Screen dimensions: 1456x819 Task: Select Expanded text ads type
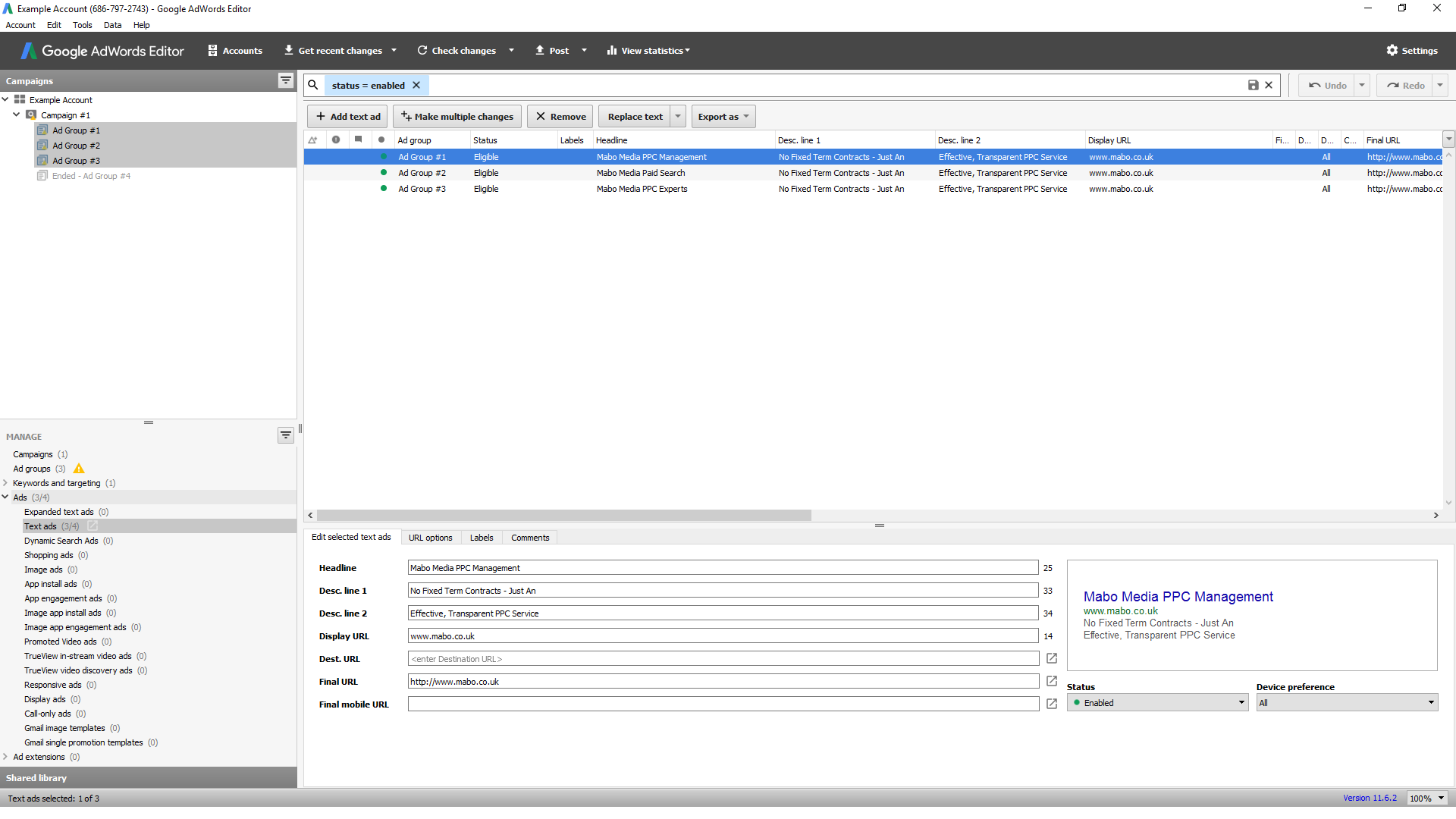59,512
